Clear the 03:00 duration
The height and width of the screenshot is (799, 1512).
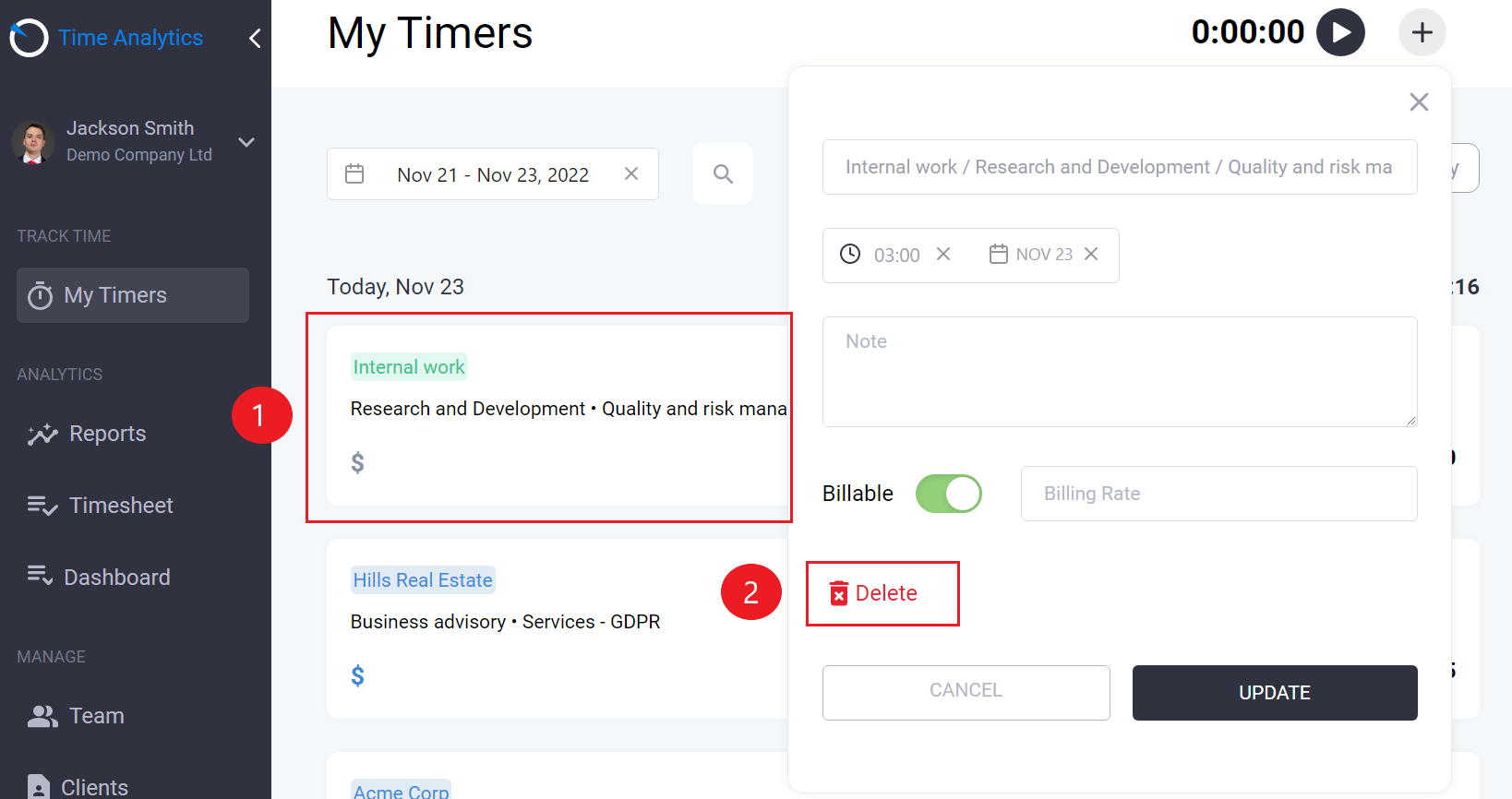click(x=943, y=254)
